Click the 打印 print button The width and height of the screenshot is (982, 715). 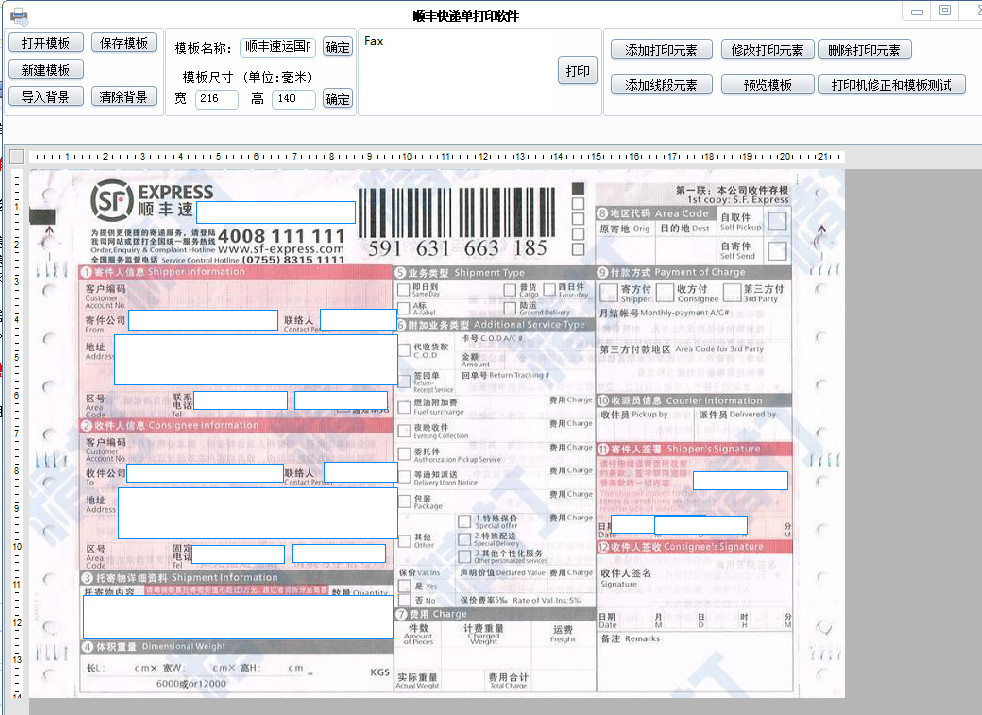577,70
